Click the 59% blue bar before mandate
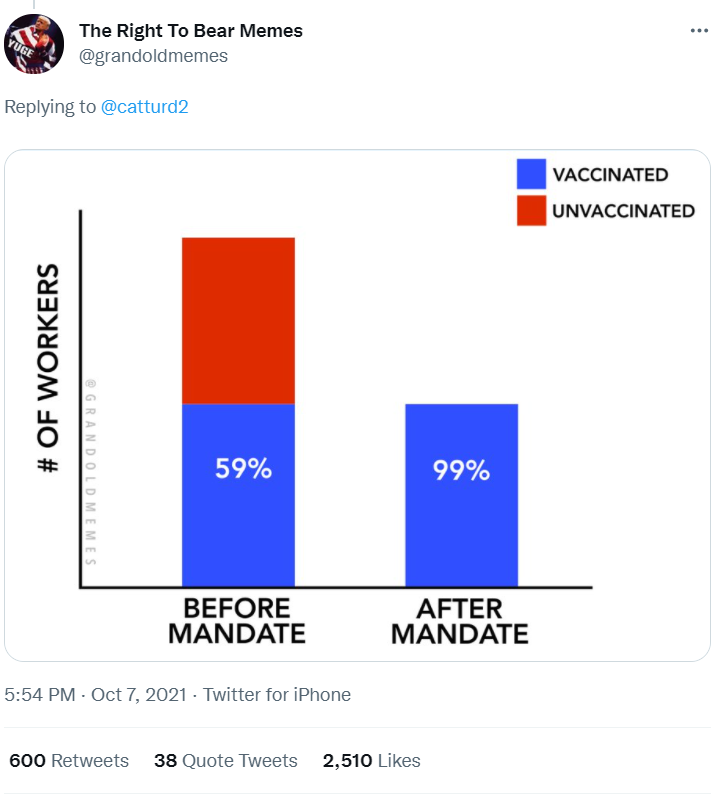713x801 pixels. pos(239,495)
